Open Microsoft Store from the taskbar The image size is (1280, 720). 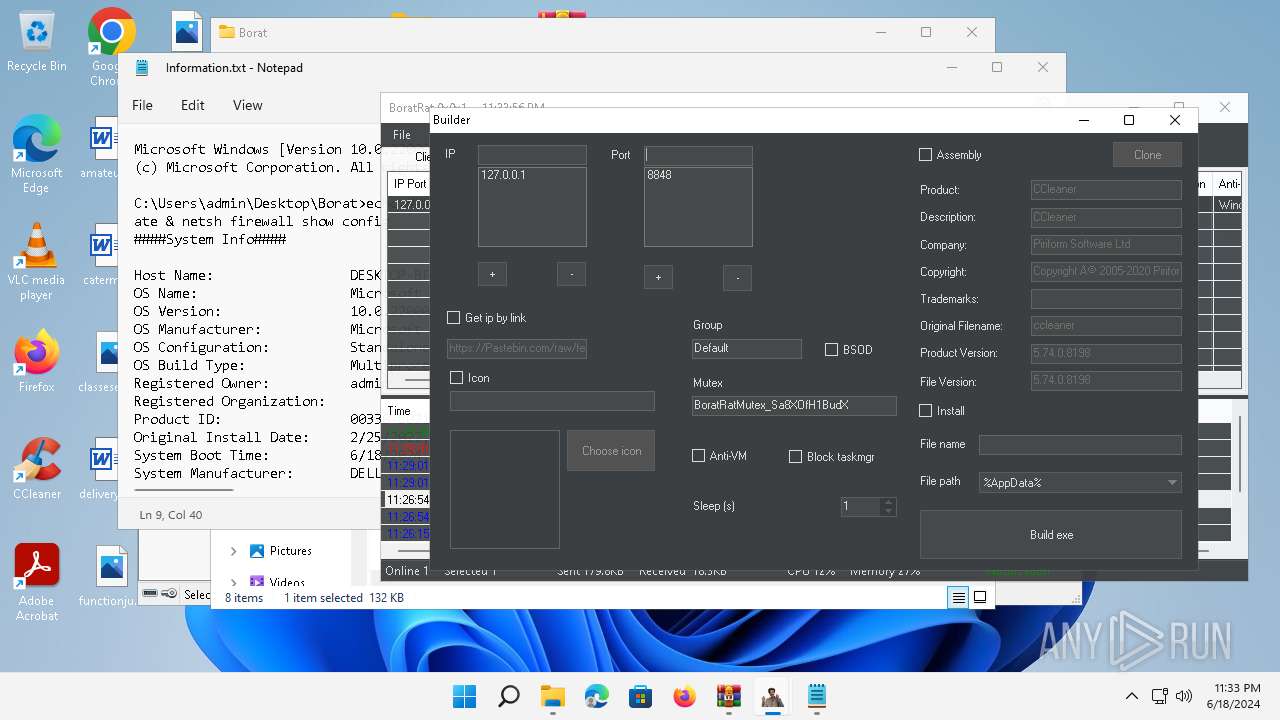pos(641,696)
